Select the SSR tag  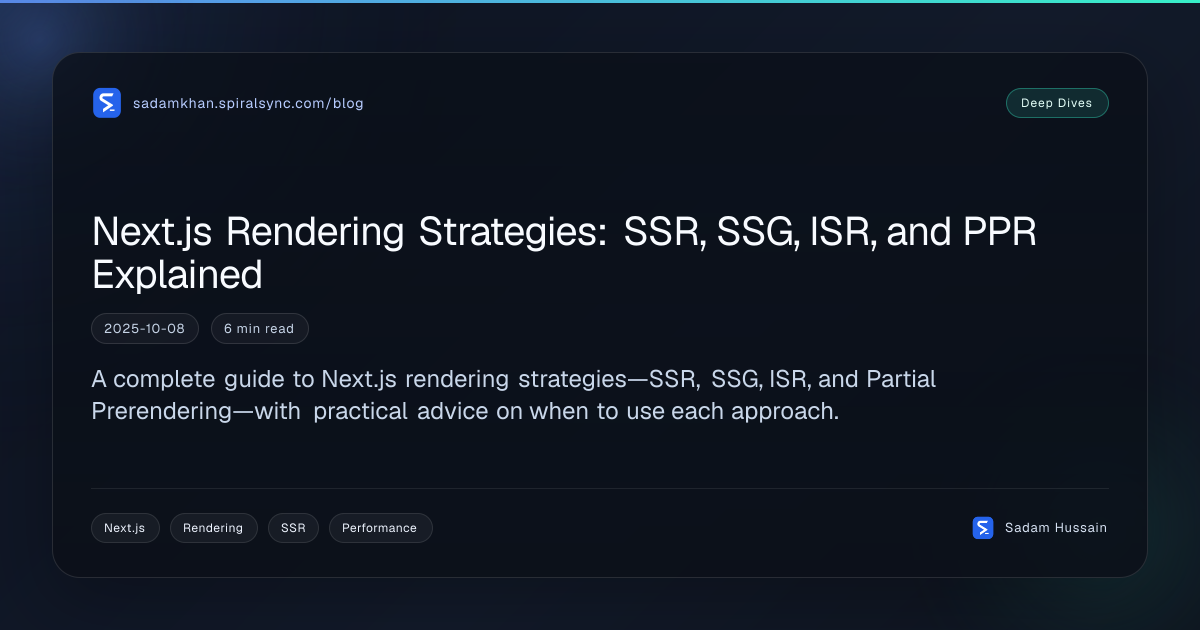[293, 528]
